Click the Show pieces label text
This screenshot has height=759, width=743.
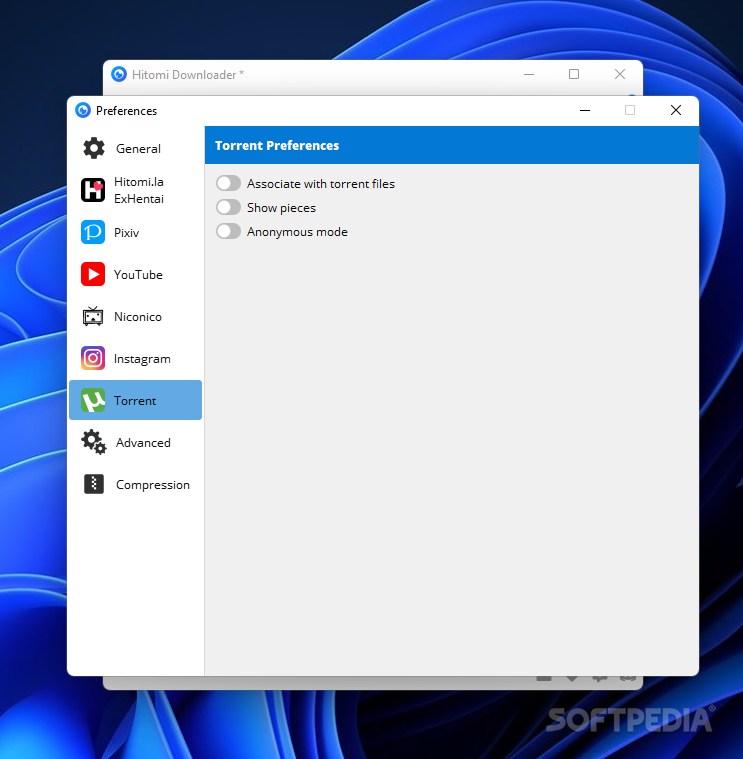pos(281,208)
